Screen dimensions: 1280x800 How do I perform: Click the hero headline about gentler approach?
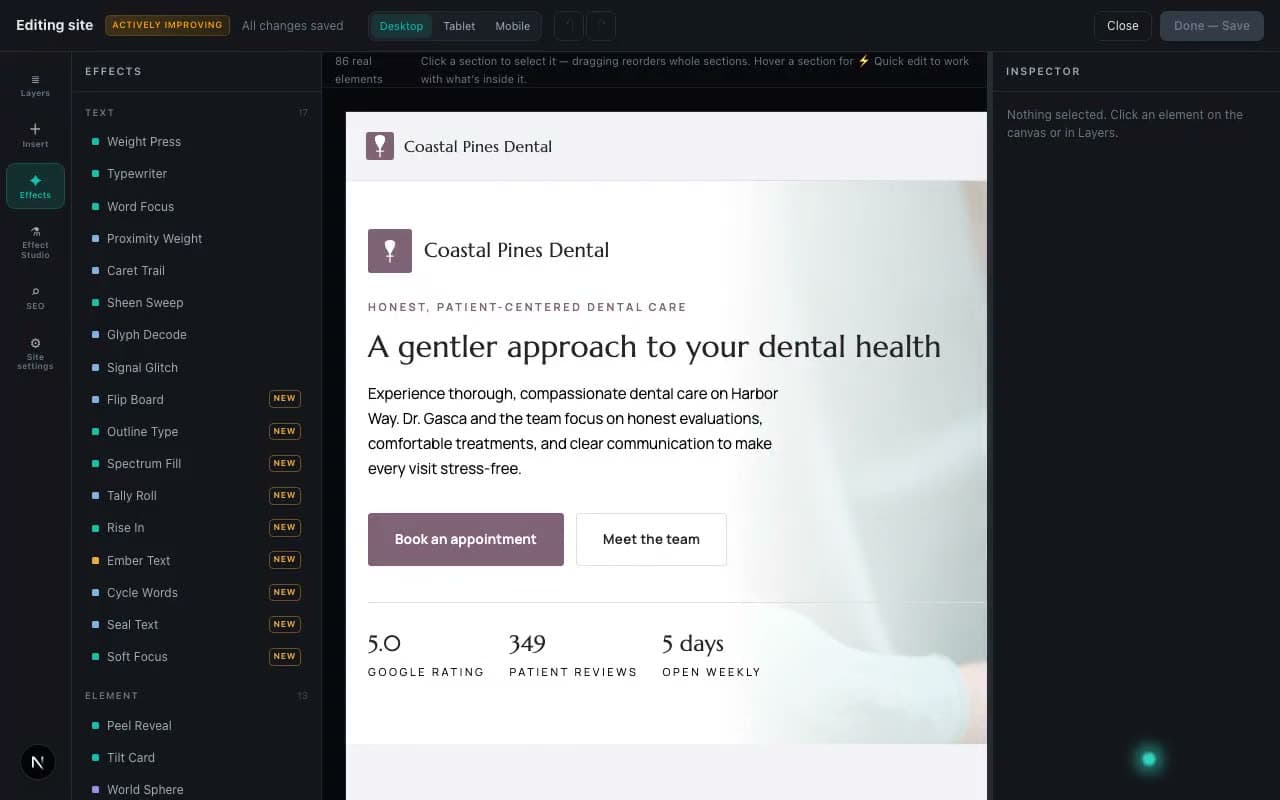tap(654, 347)
